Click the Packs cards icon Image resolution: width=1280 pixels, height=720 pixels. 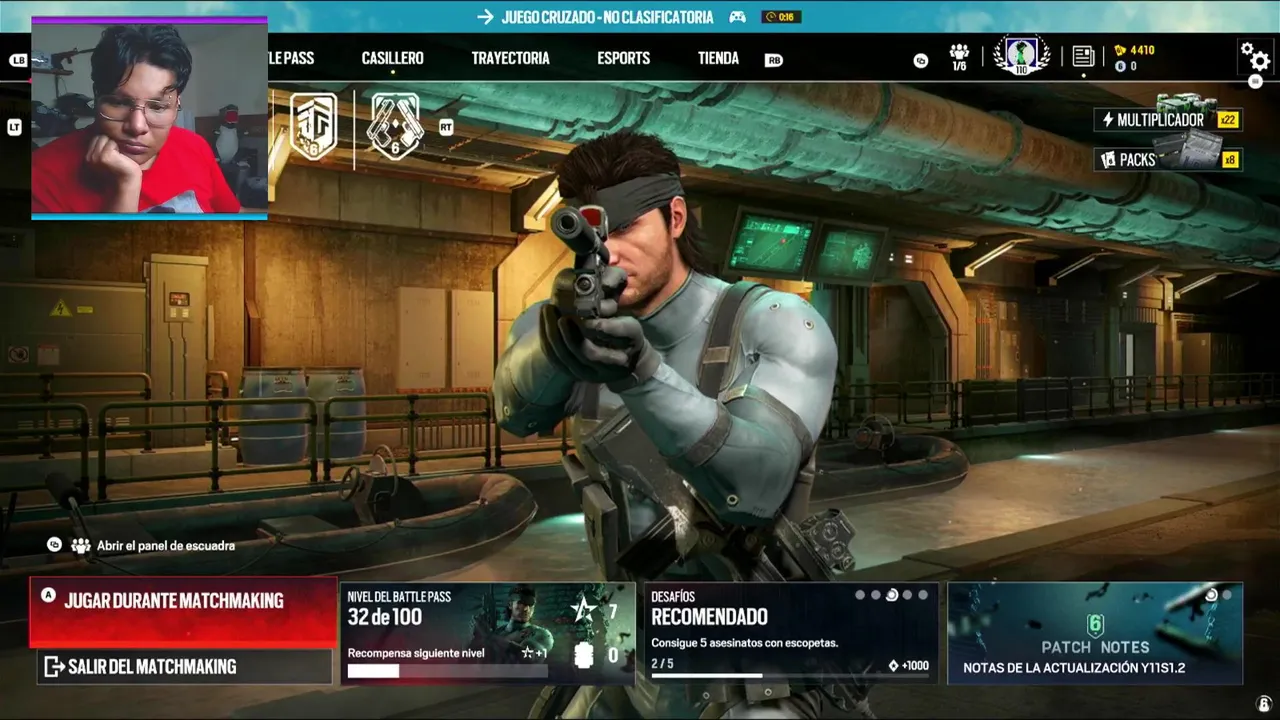[1108, 160]
